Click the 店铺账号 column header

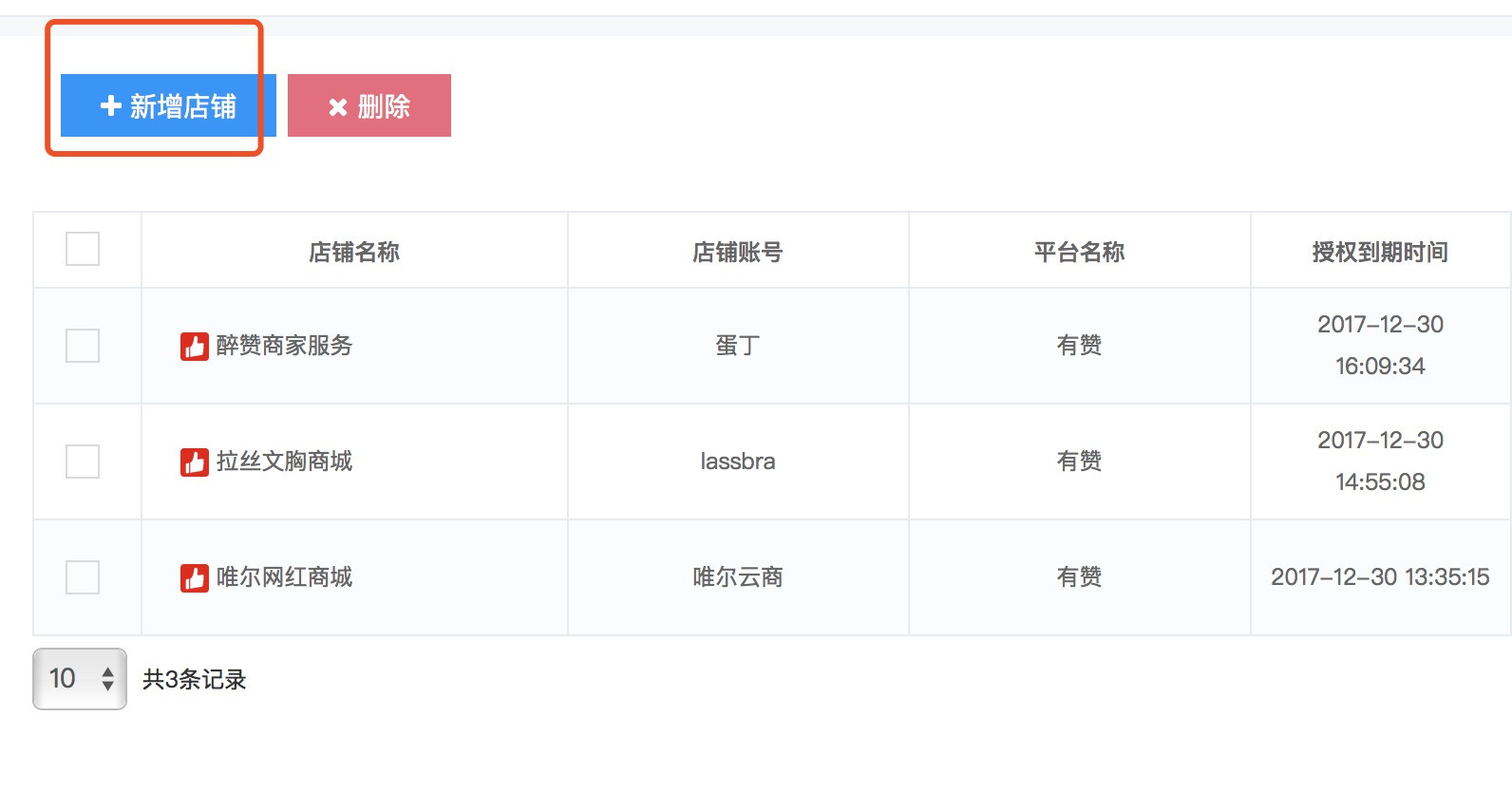pyautogui.click(x=738, y=252)
